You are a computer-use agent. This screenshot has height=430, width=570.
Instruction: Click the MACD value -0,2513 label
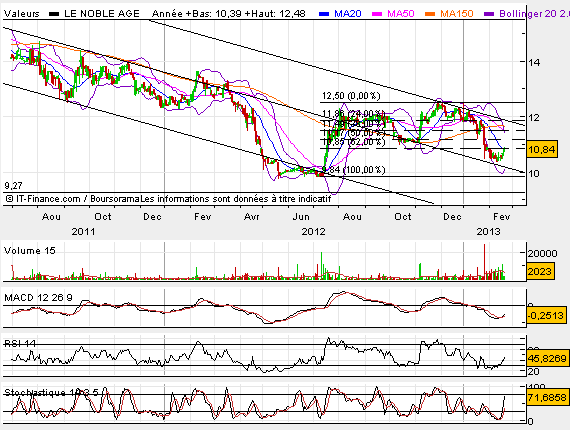click(x=546, y=315)
